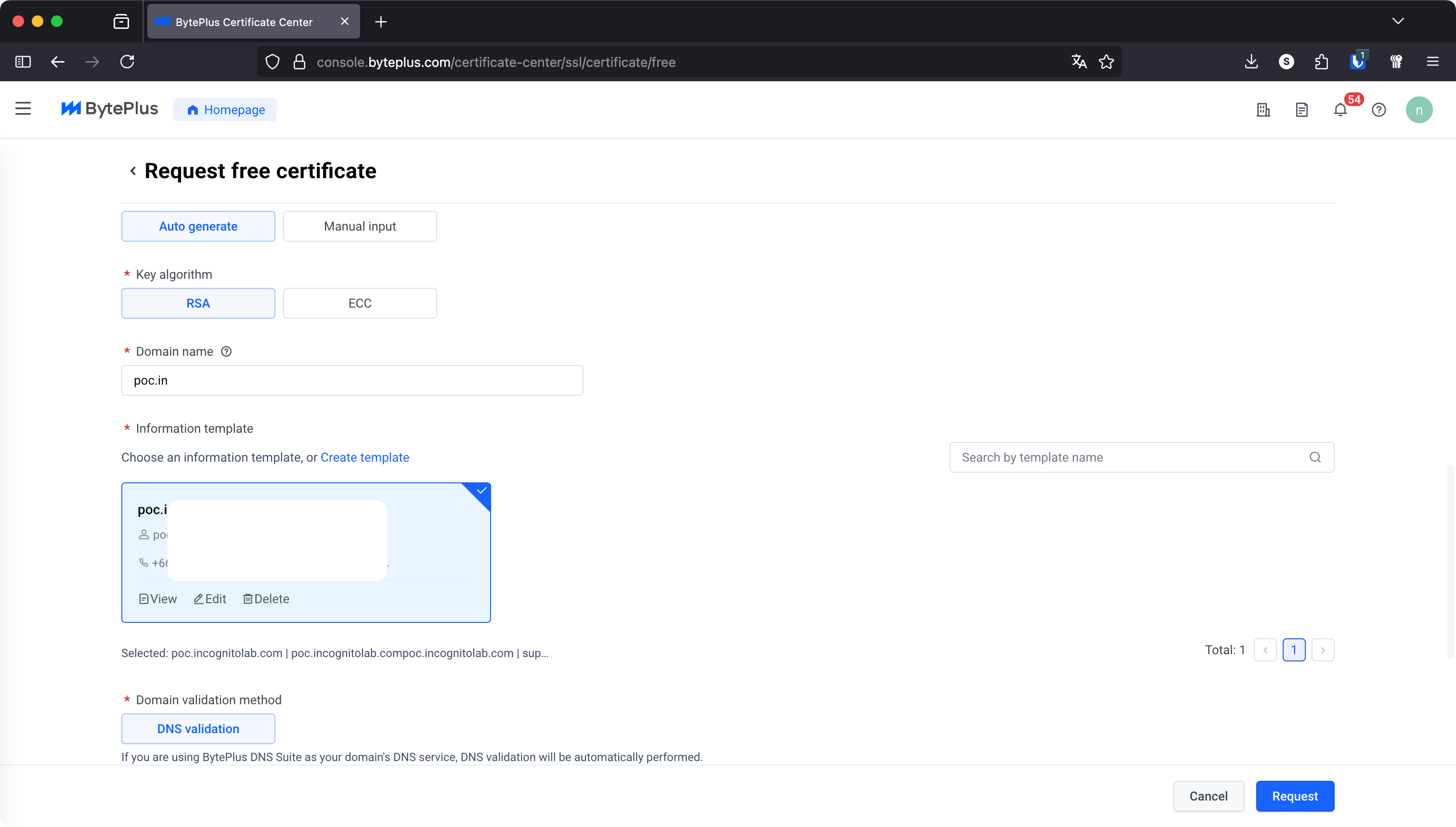Screen dimensions: 1456x827
Task: Open the enterprise organization building icon
Action: point(1263,110)
